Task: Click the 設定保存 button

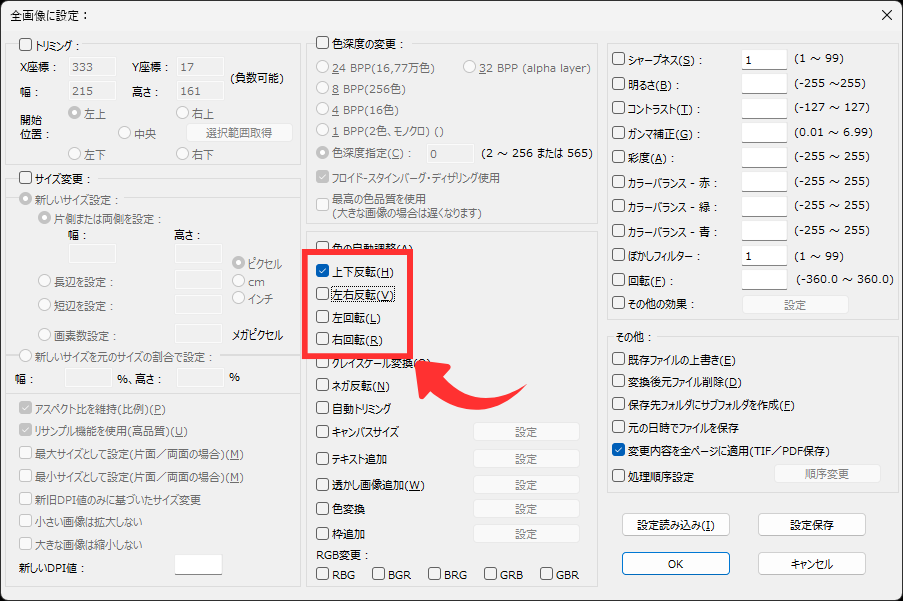Action: [x=811, y=524]
